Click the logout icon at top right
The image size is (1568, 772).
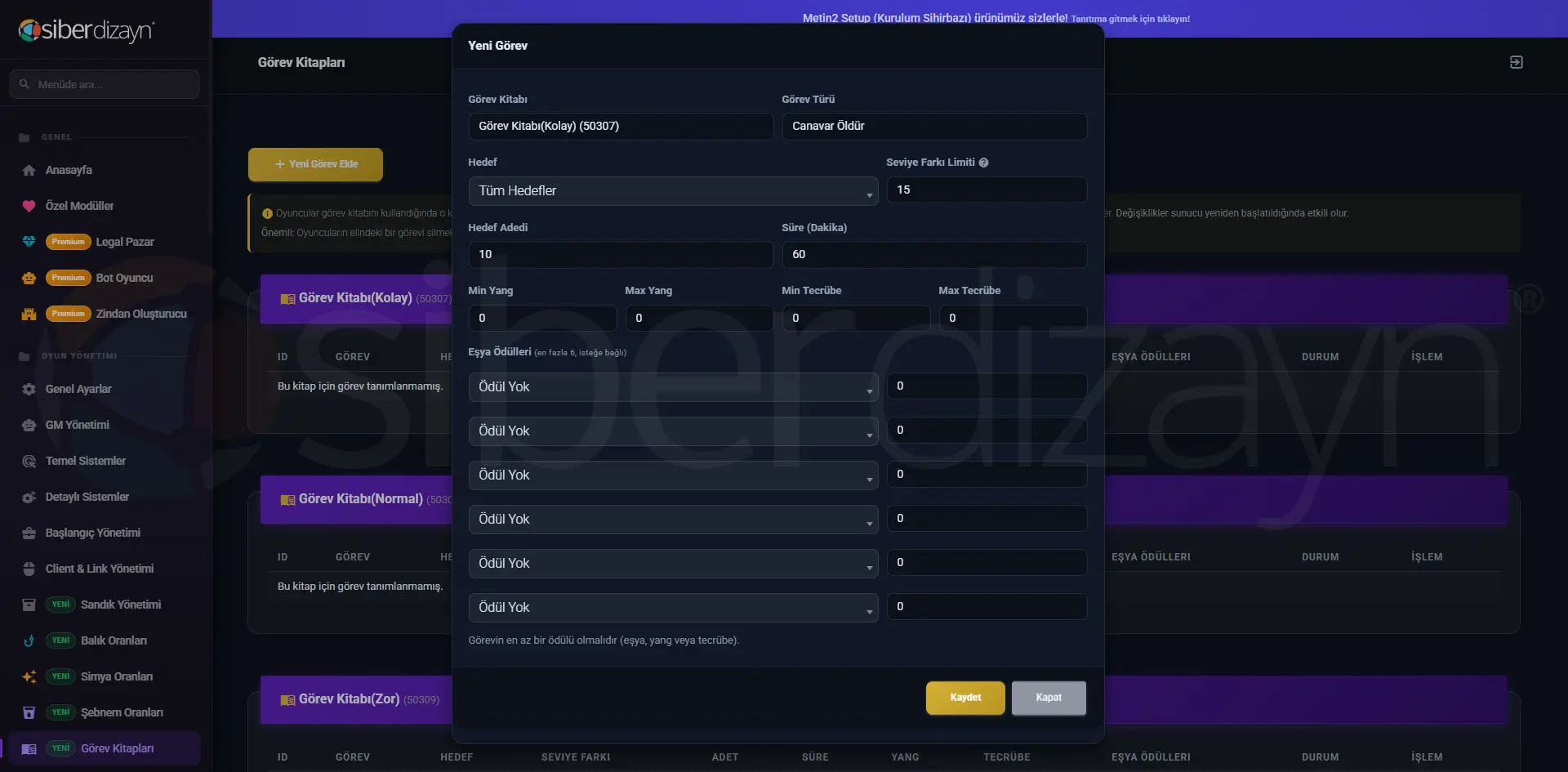coord(1516,62)
